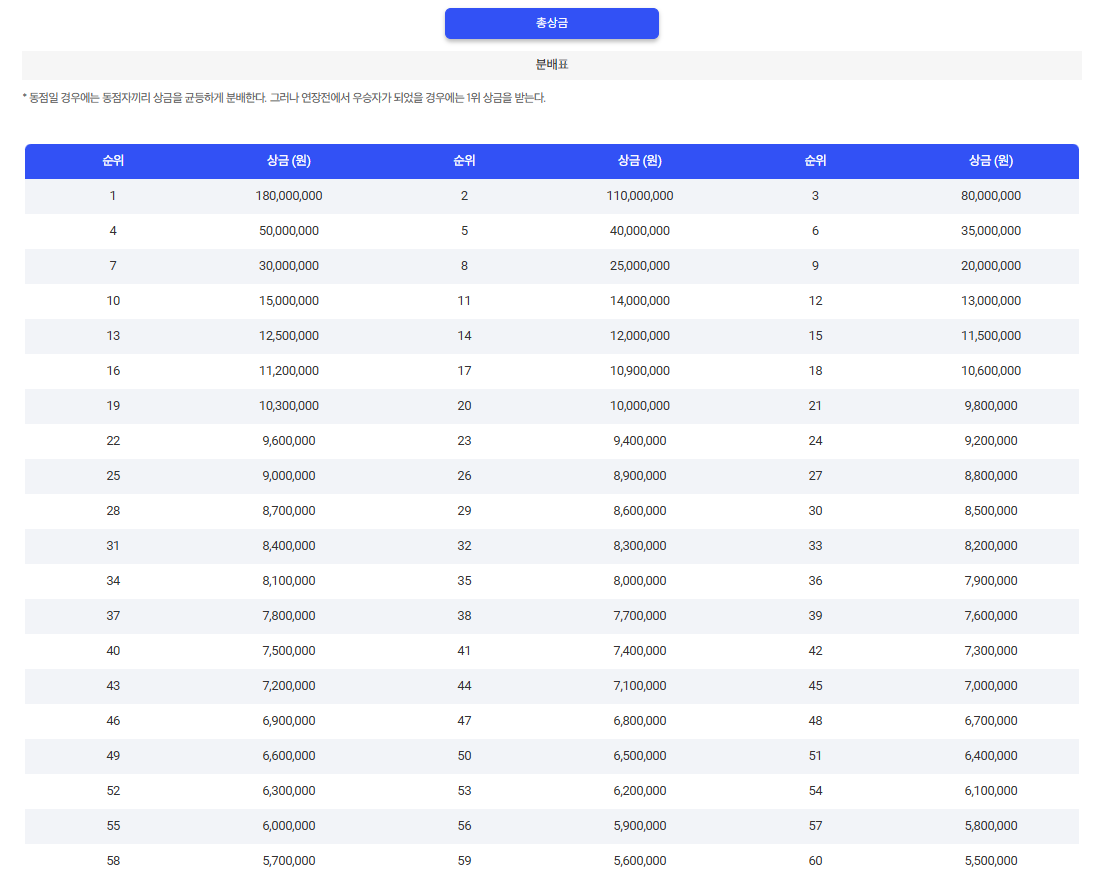Click the 7,000,000 value
Image resolution: width=1103 pixels, height=896 pixels.
(x=990, y=686)
